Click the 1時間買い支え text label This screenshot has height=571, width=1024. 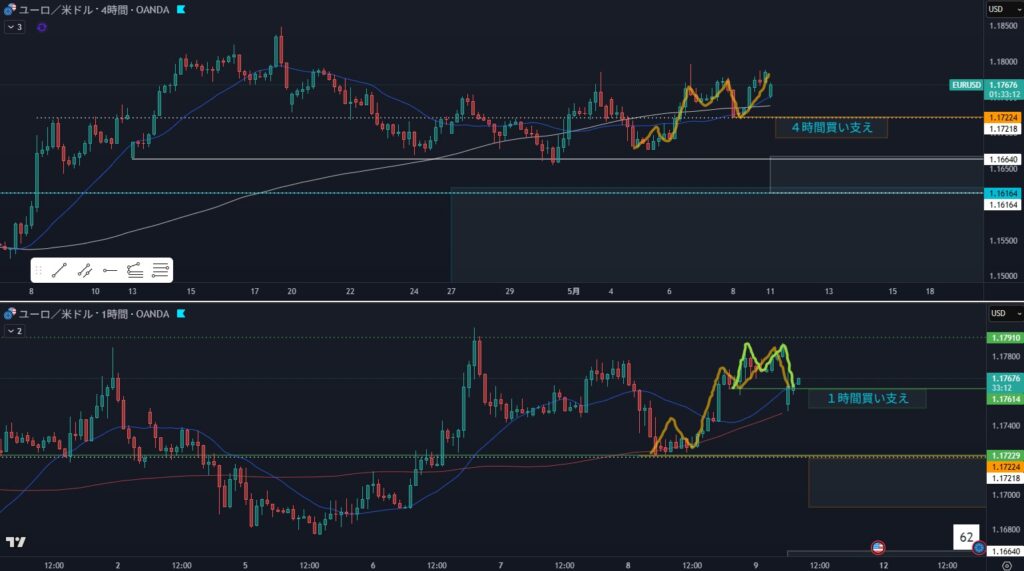[867, 398]
